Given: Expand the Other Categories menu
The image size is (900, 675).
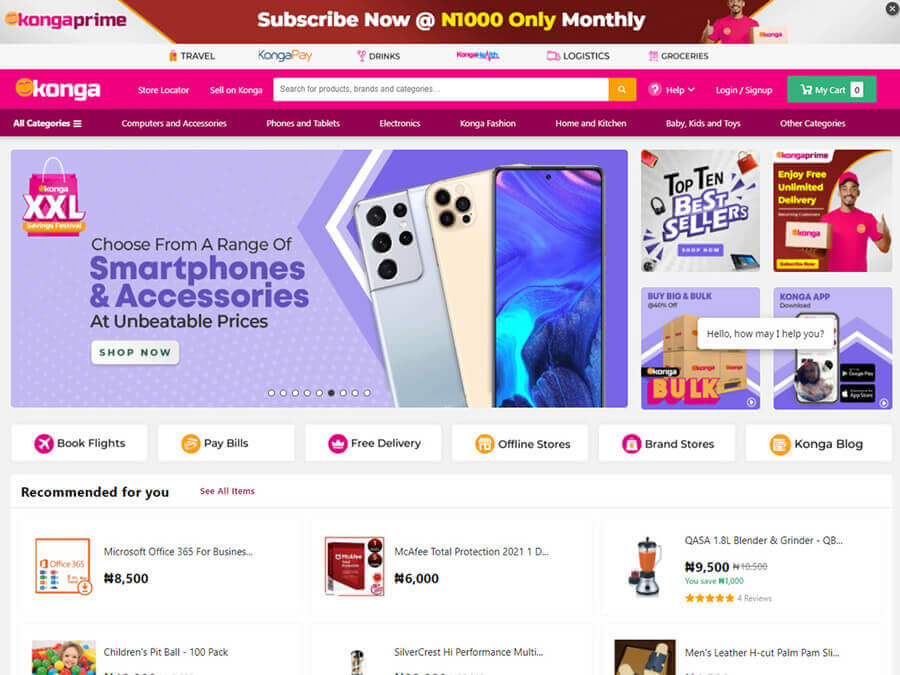Looking at the screenshot, I should (812, 123).
